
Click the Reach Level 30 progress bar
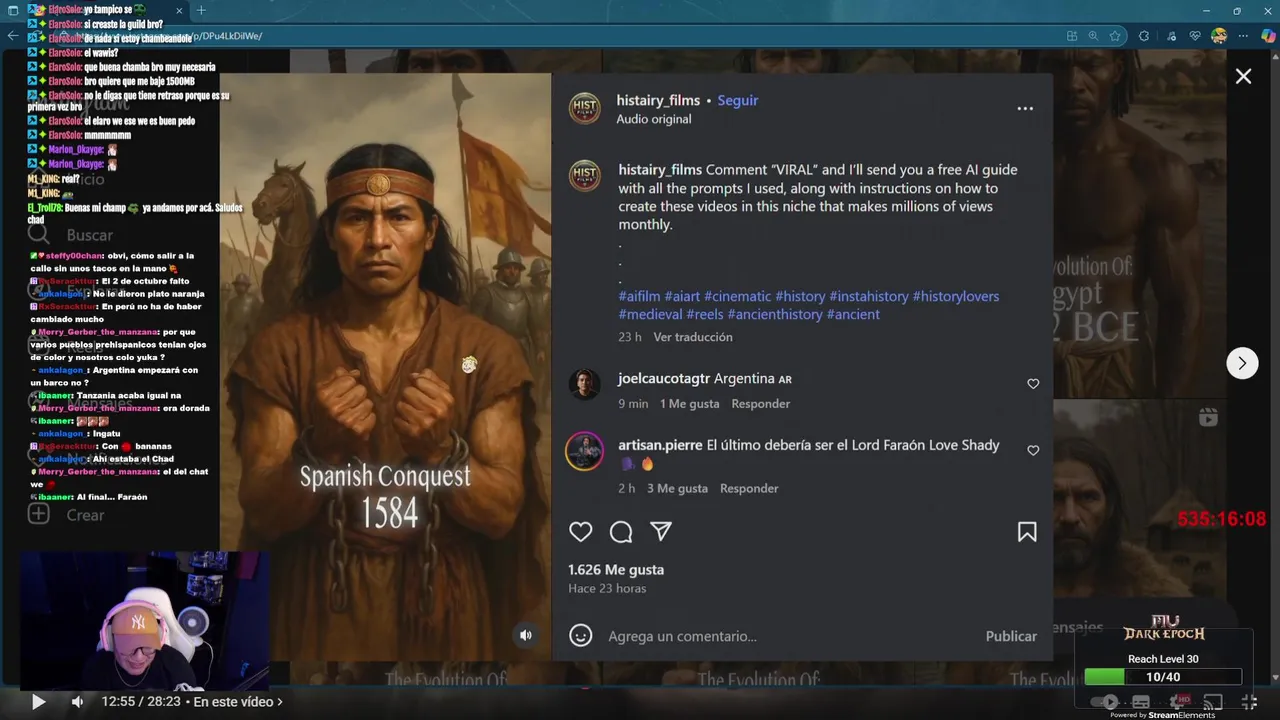[1163, 677]
